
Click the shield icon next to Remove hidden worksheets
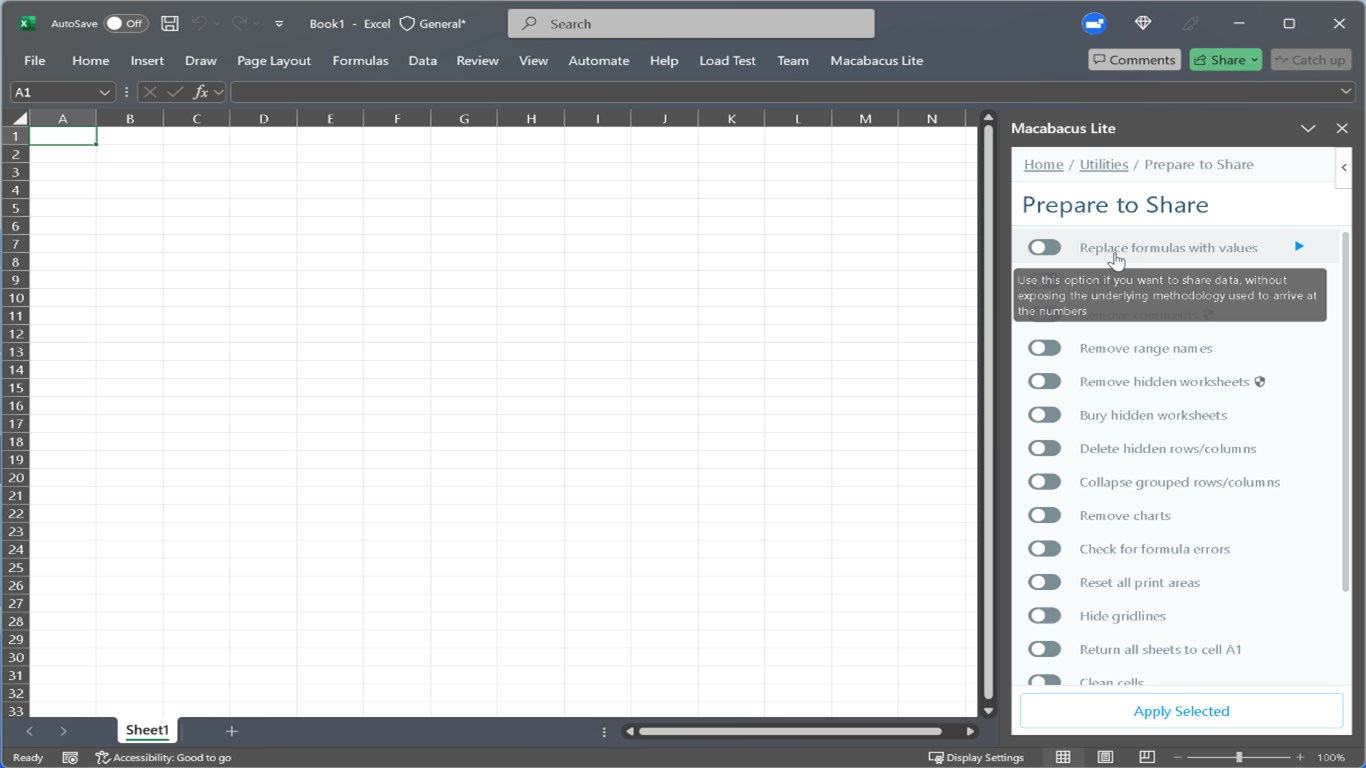[1260, 381]
